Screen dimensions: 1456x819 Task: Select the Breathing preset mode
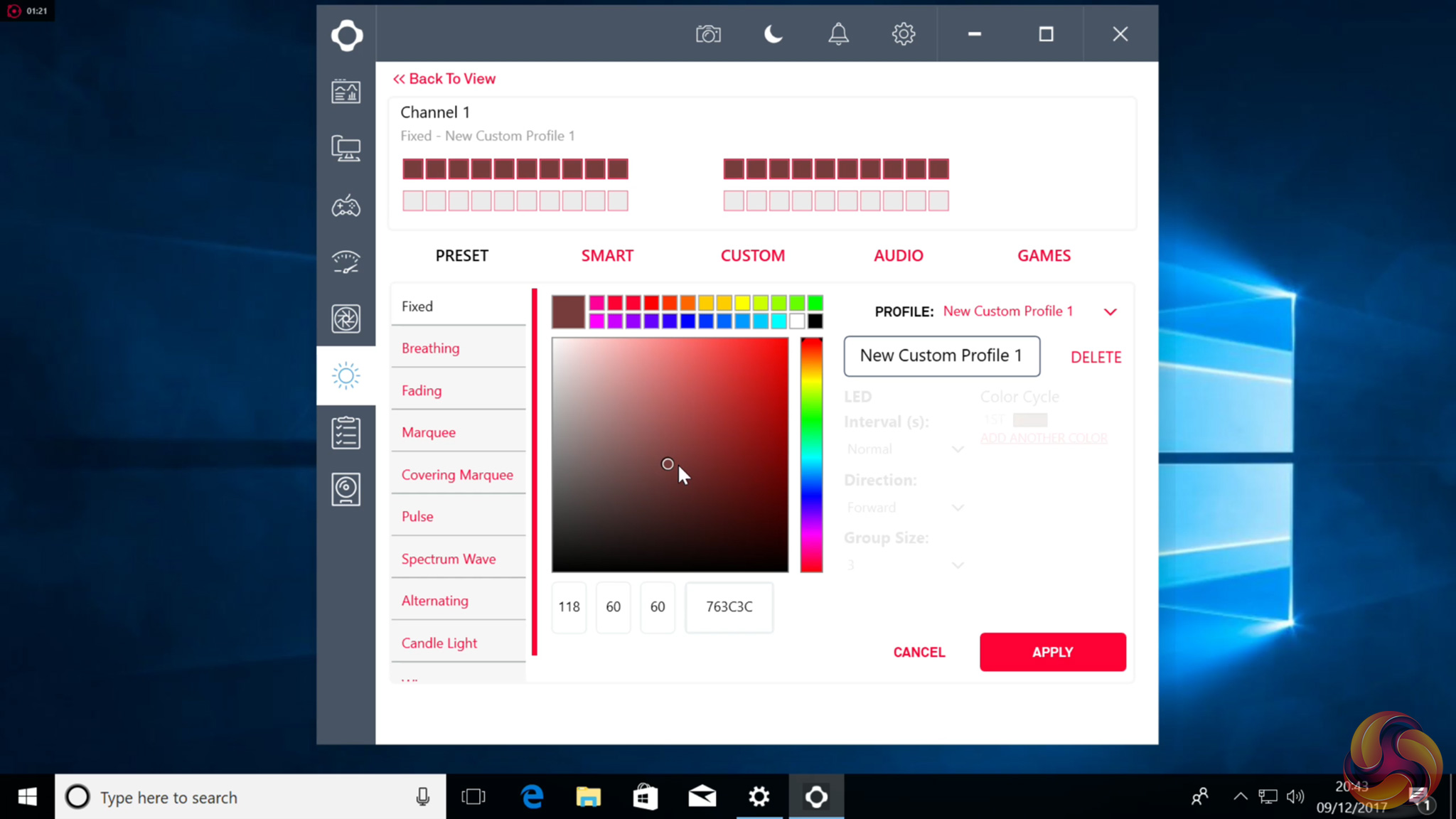(x=430, y=348)
